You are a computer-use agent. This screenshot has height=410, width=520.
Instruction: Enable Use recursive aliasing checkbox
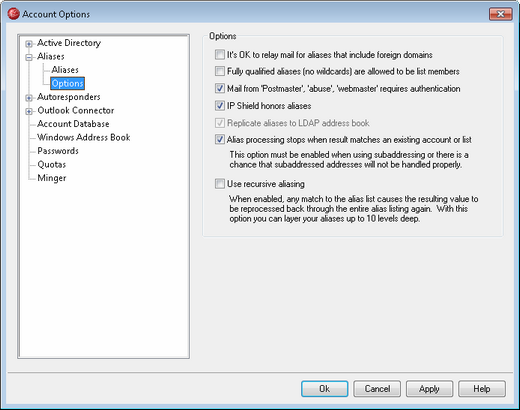pyautogui.click(x=220, y=184)
